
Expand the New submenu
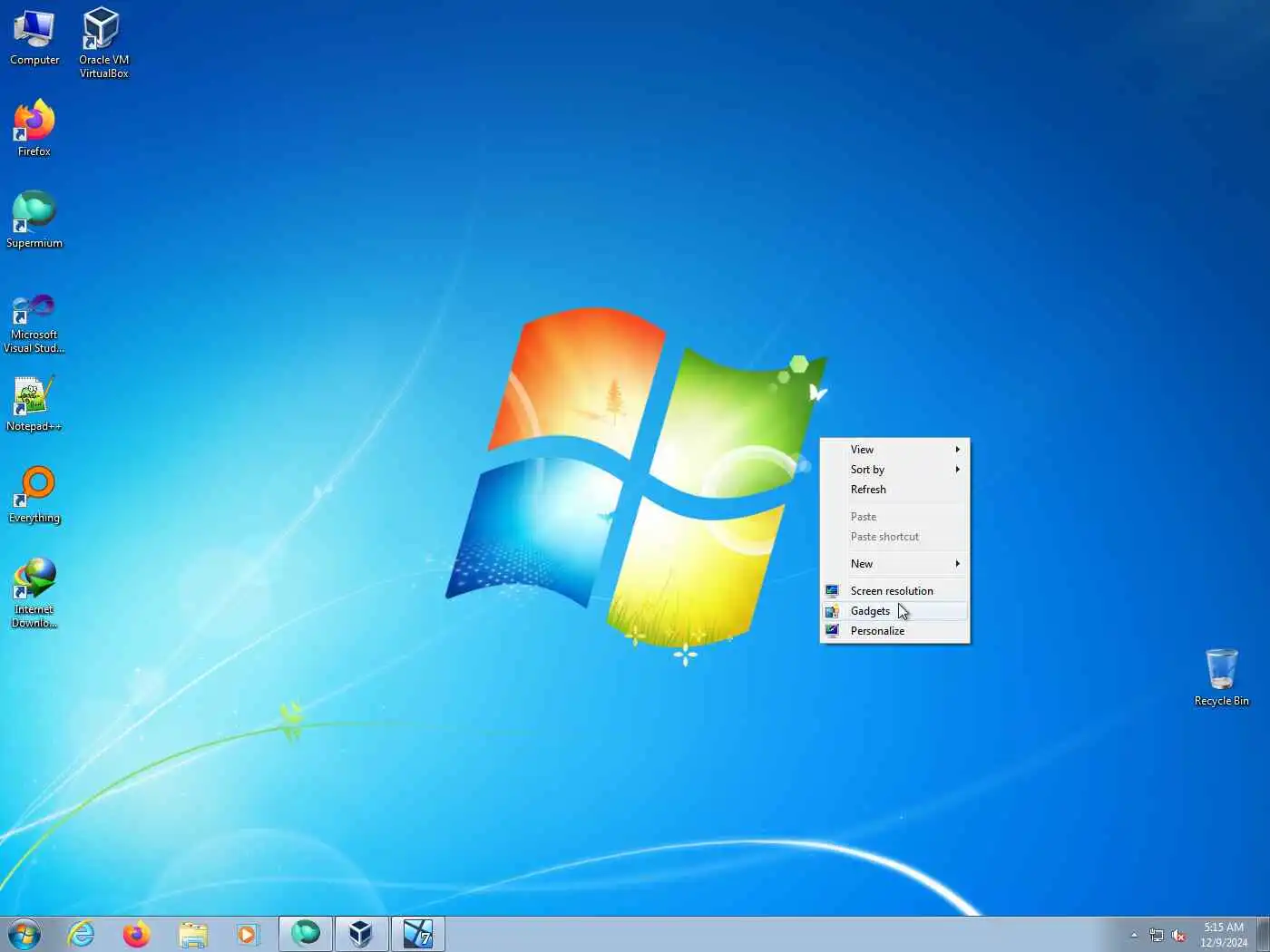[894, 564]
